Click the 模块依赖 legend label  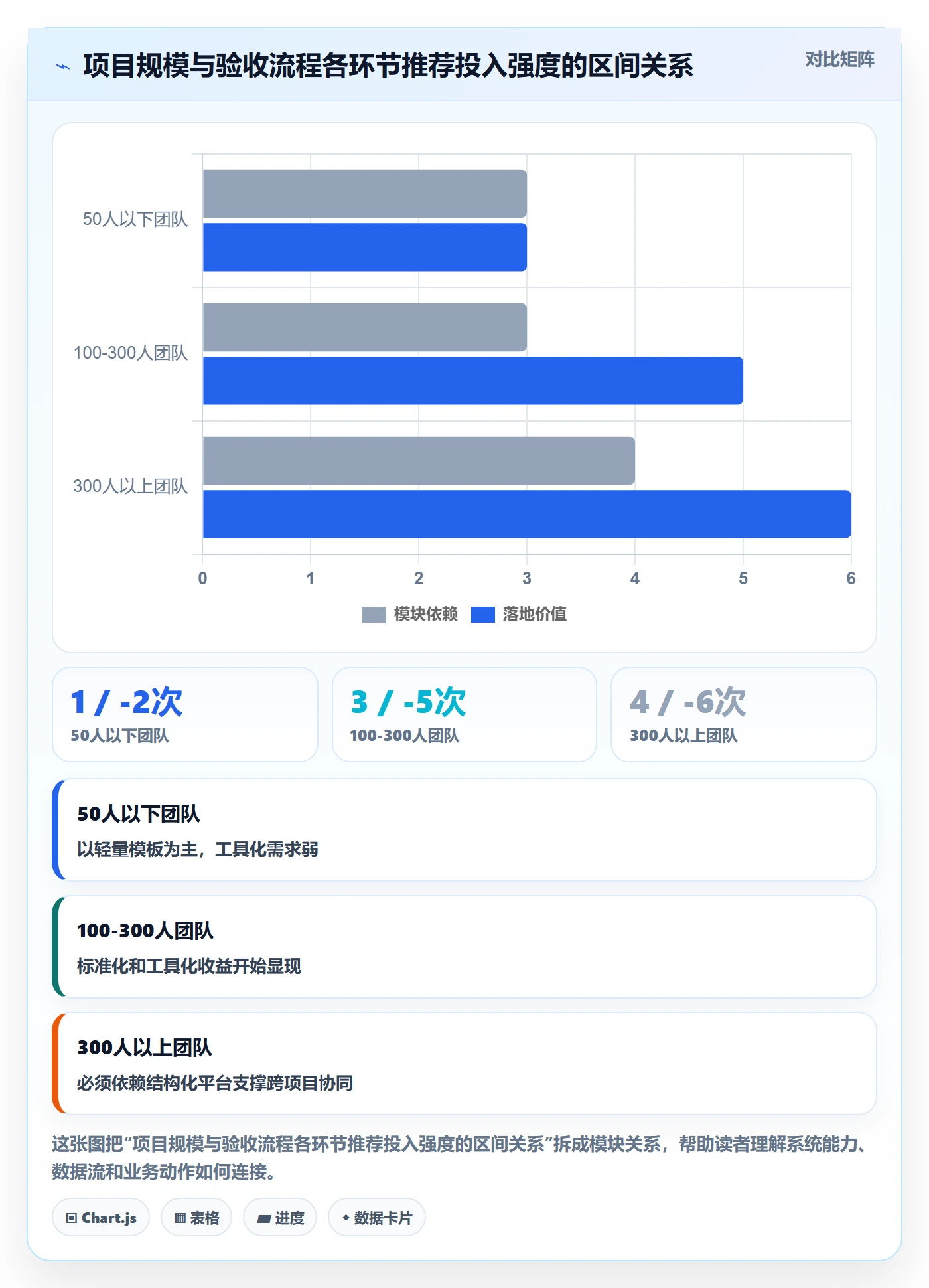[x=425, y=615]
